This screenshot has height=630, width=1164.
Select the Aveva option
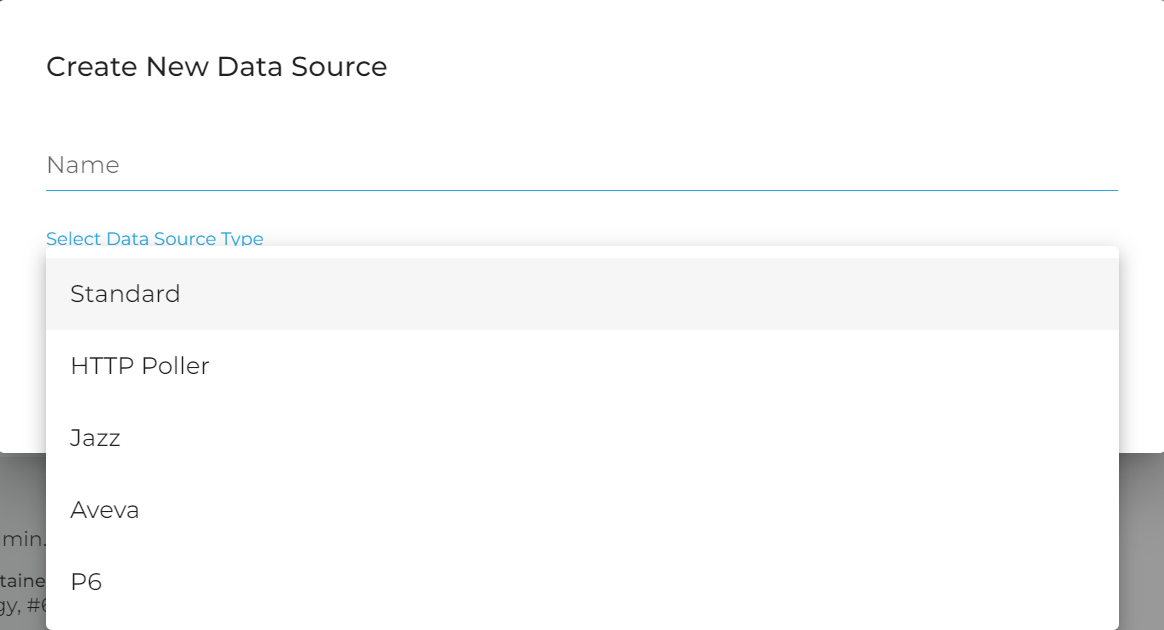[105, 510]
